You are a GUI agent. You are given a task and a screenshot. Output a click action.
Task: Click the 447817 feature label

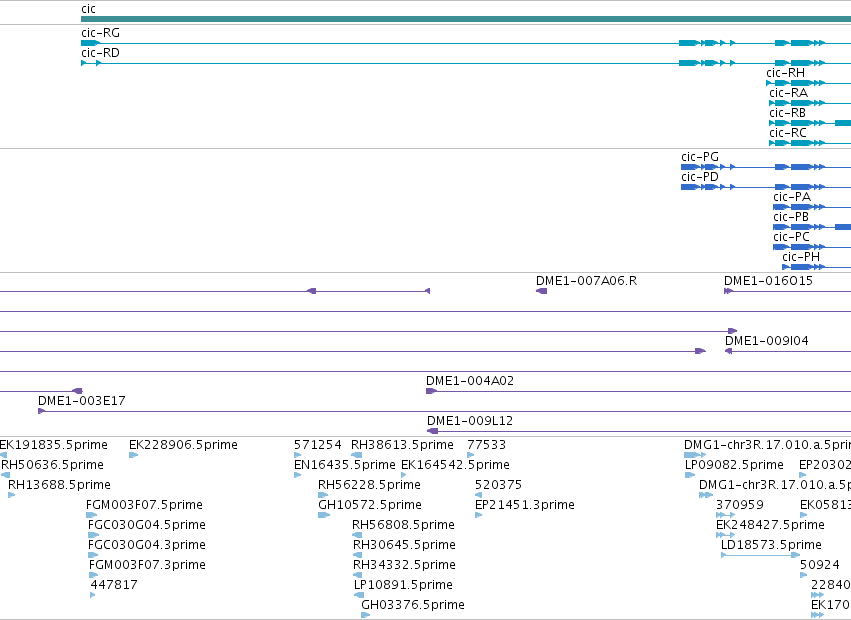tap(114, 585)
